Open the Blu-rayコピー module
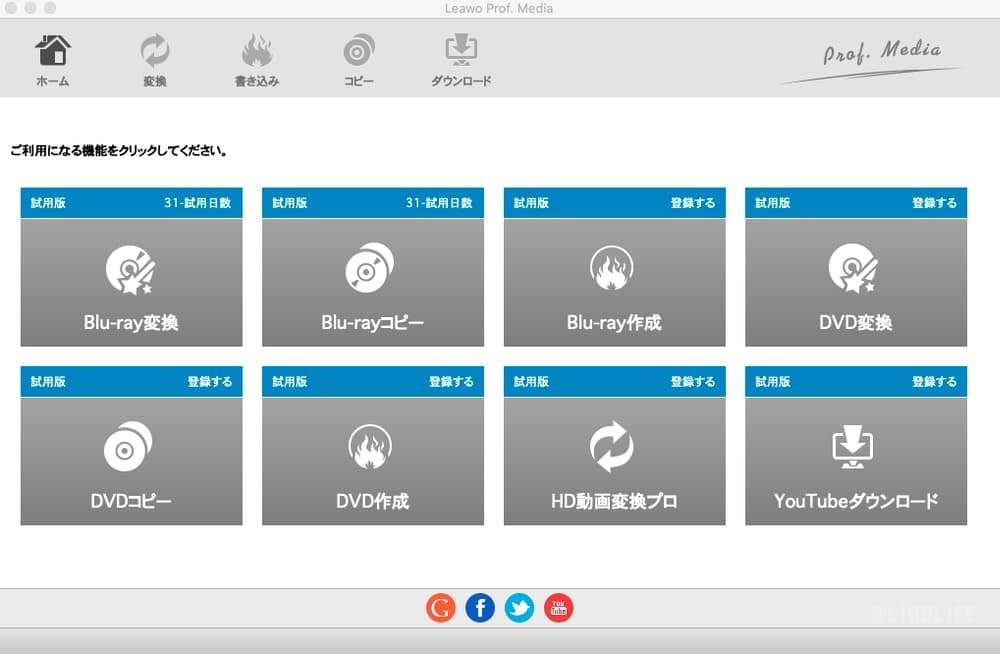This screenshot has width=1000, height=654. 372,280
